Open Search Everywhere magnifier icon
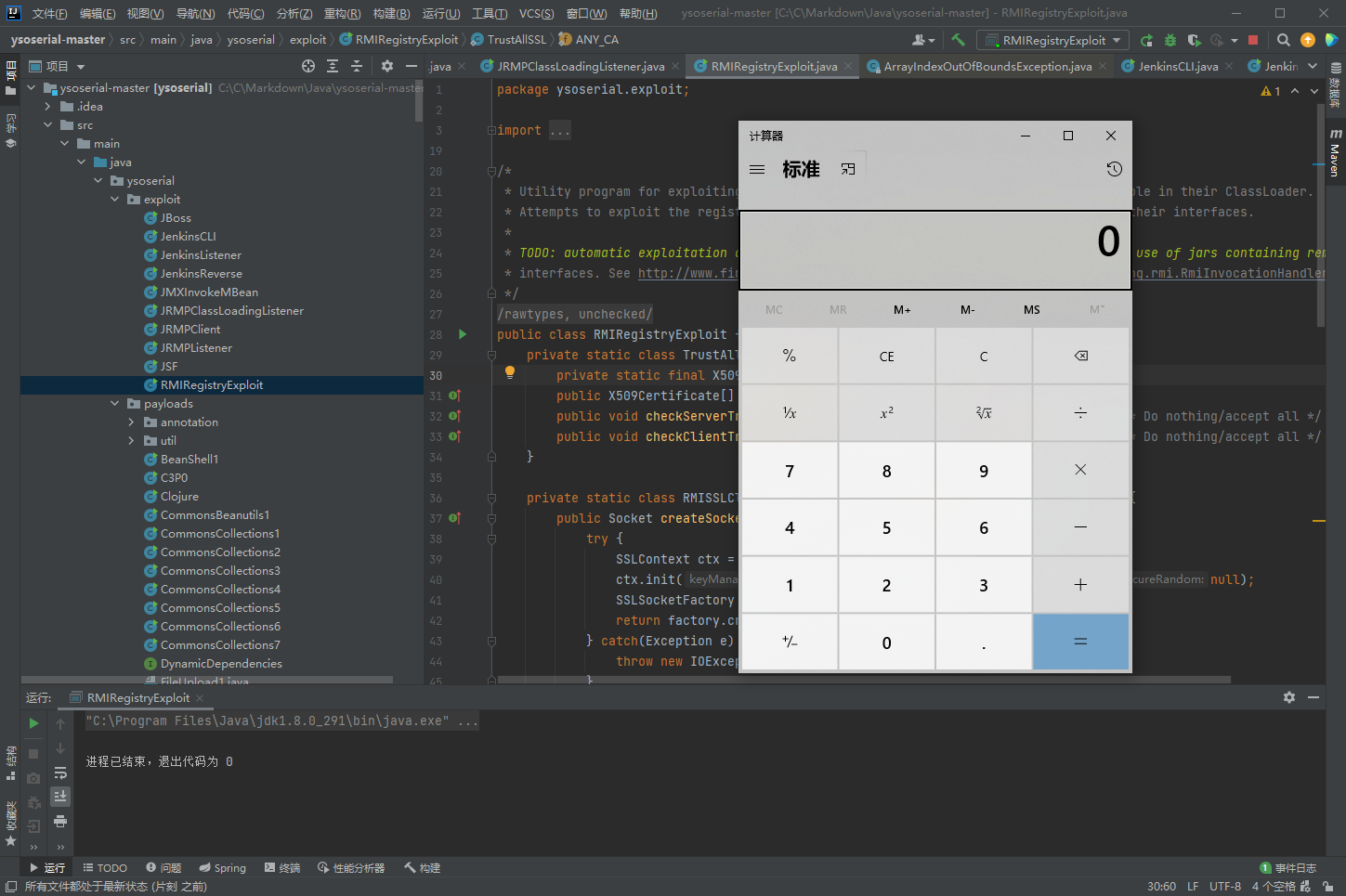 pyautogui.click(x=1284, y=40)
